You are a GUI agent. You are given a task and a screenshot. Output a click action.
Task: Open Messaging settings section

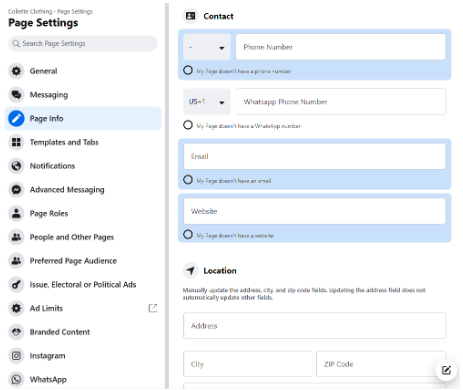83,95
